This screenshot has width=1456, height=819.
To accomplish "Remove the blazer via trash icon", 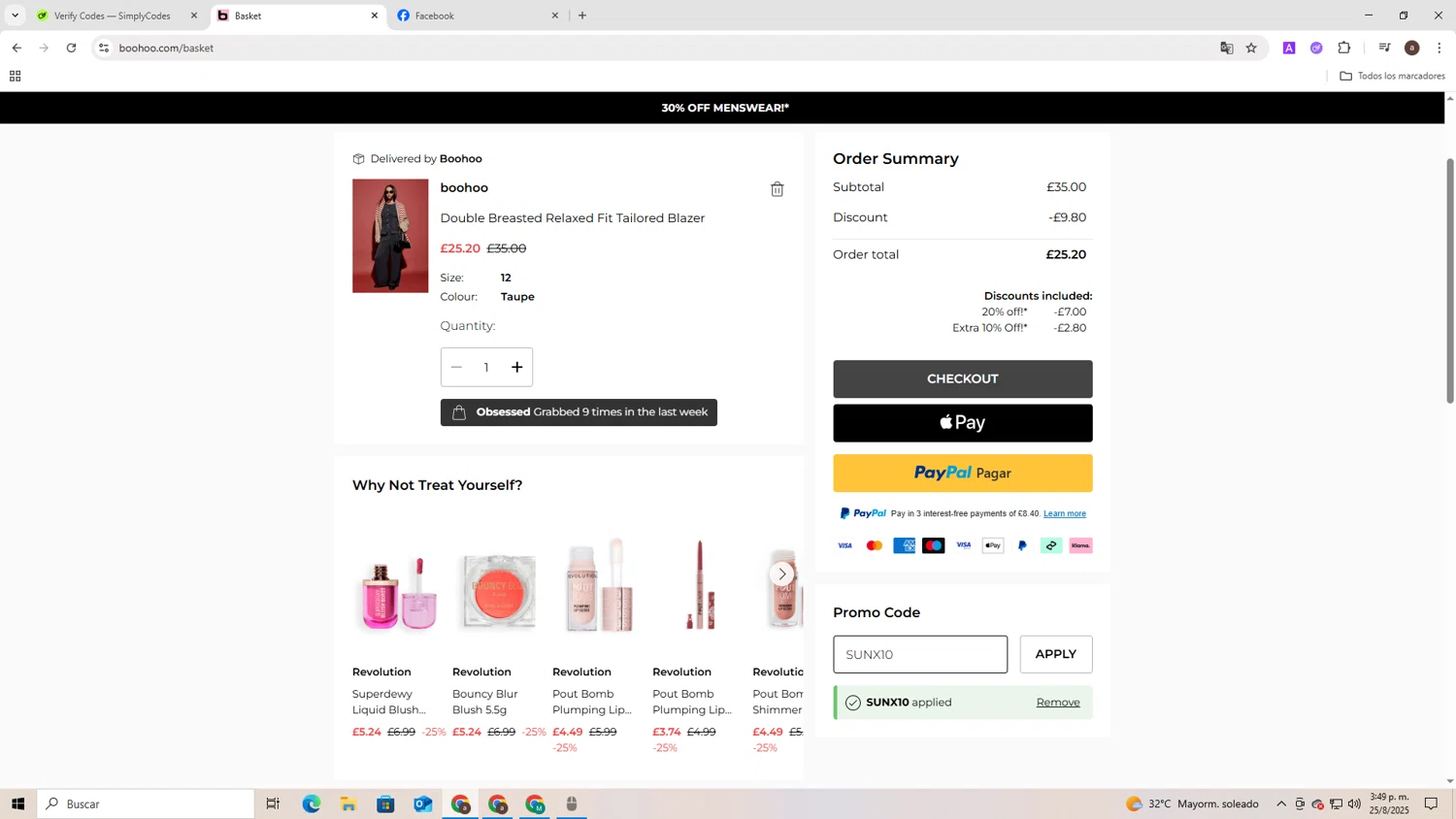I will (x=777, y=189).
